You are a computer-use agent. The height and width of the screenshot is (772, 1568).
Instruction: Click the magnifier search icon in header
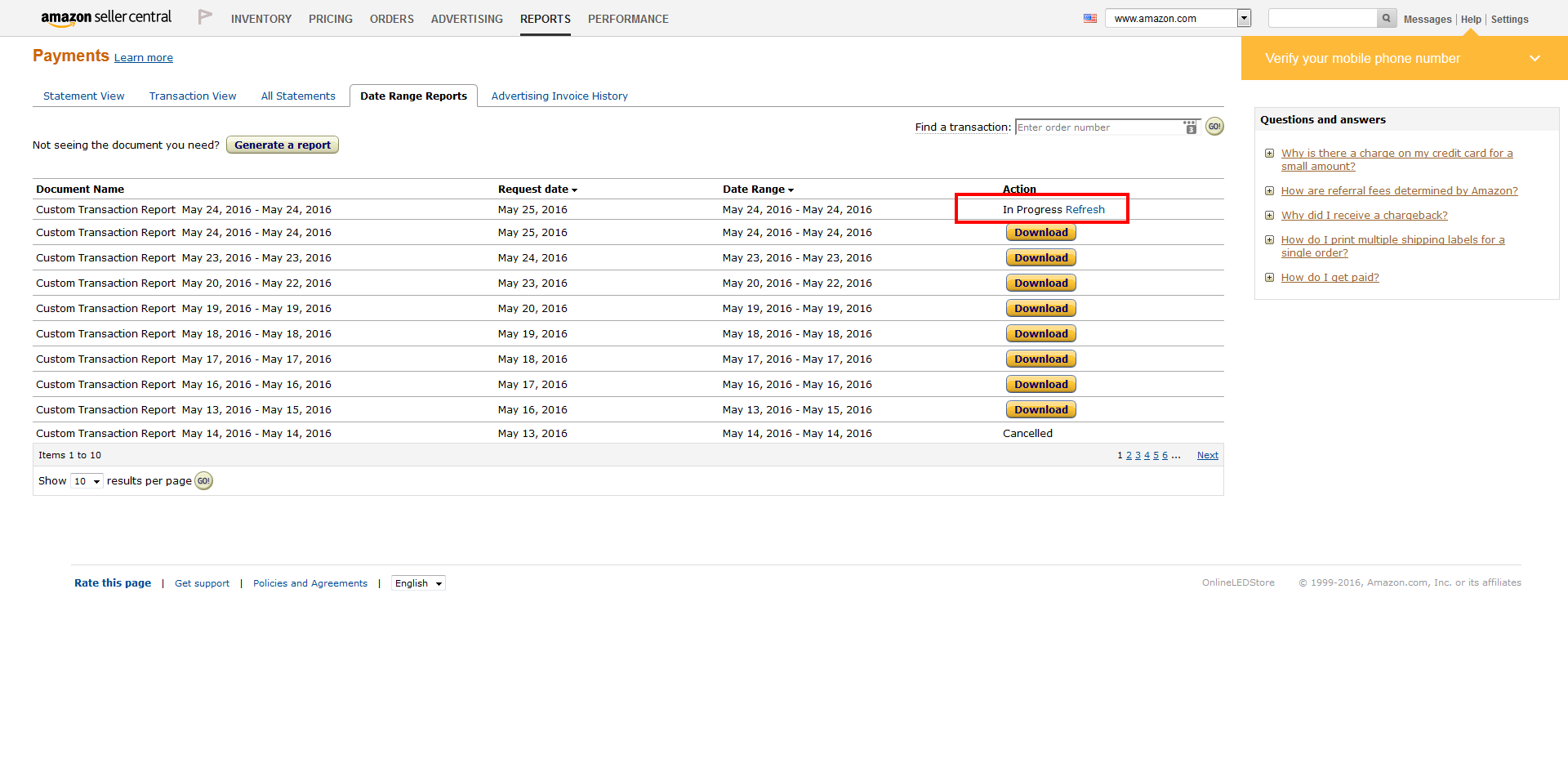coord(1386,19)
